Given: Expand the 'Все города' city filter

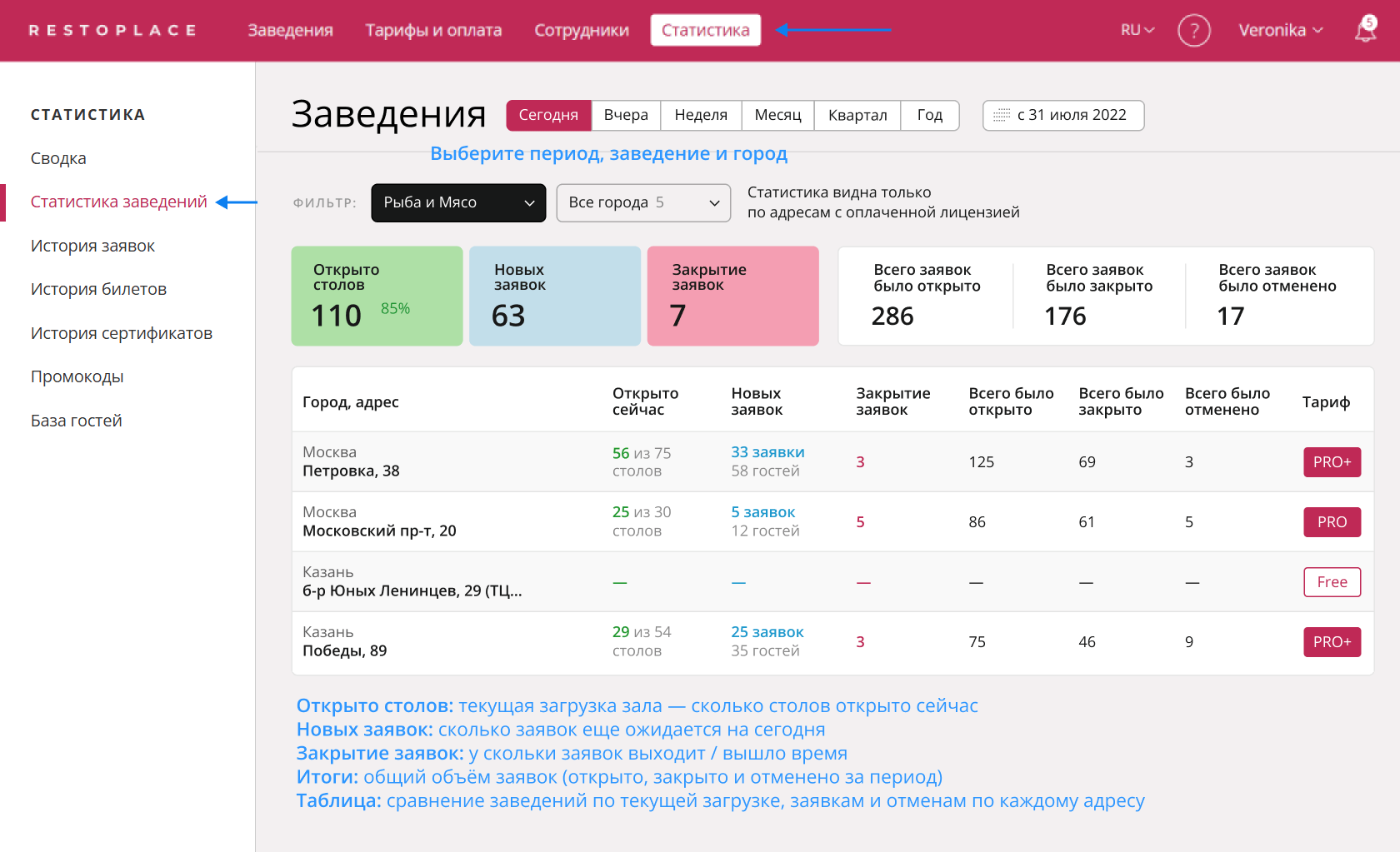Looking at the screenshot, I should coord(642,202).
